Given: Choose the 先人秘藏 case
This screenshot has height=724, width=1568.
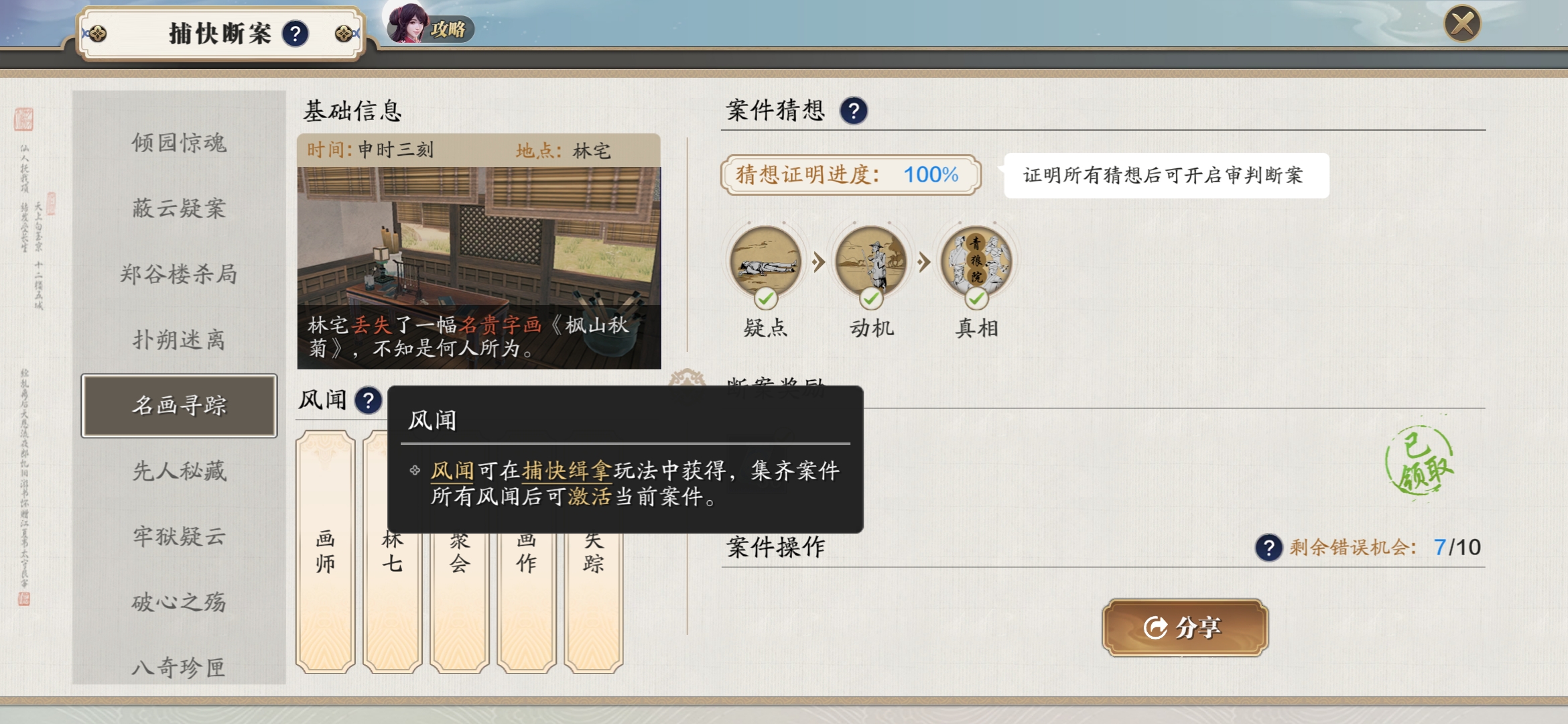Looking at the screenshot, I should (179, 471).
